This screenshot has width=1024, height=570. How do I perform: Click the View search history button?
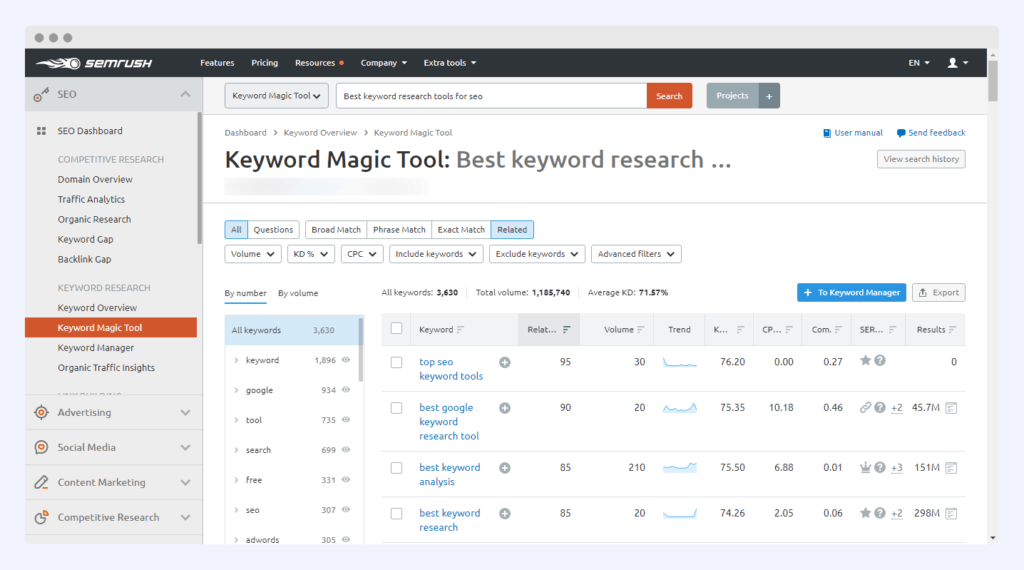pyautogui.click(x=921, y=159)
